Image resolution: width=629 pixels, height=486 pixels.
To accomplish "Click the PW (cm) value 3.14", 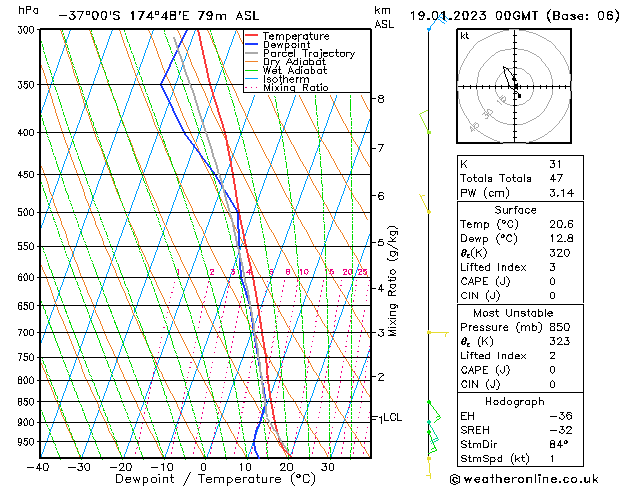I will click(x=562, y=193).
